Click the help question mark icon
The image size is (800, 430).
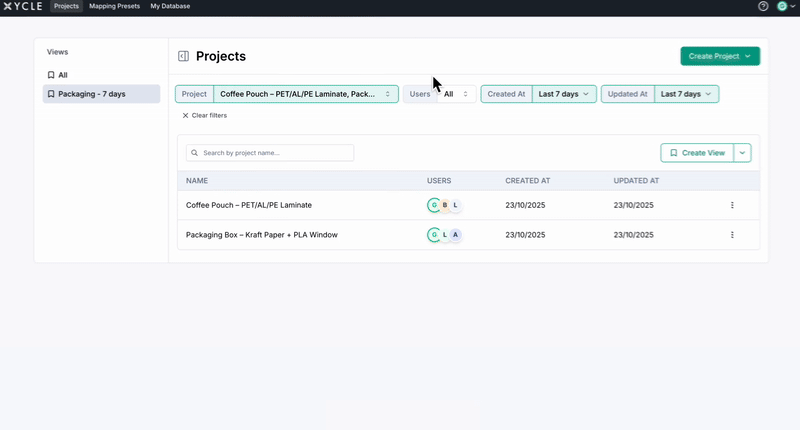(763, 6)
